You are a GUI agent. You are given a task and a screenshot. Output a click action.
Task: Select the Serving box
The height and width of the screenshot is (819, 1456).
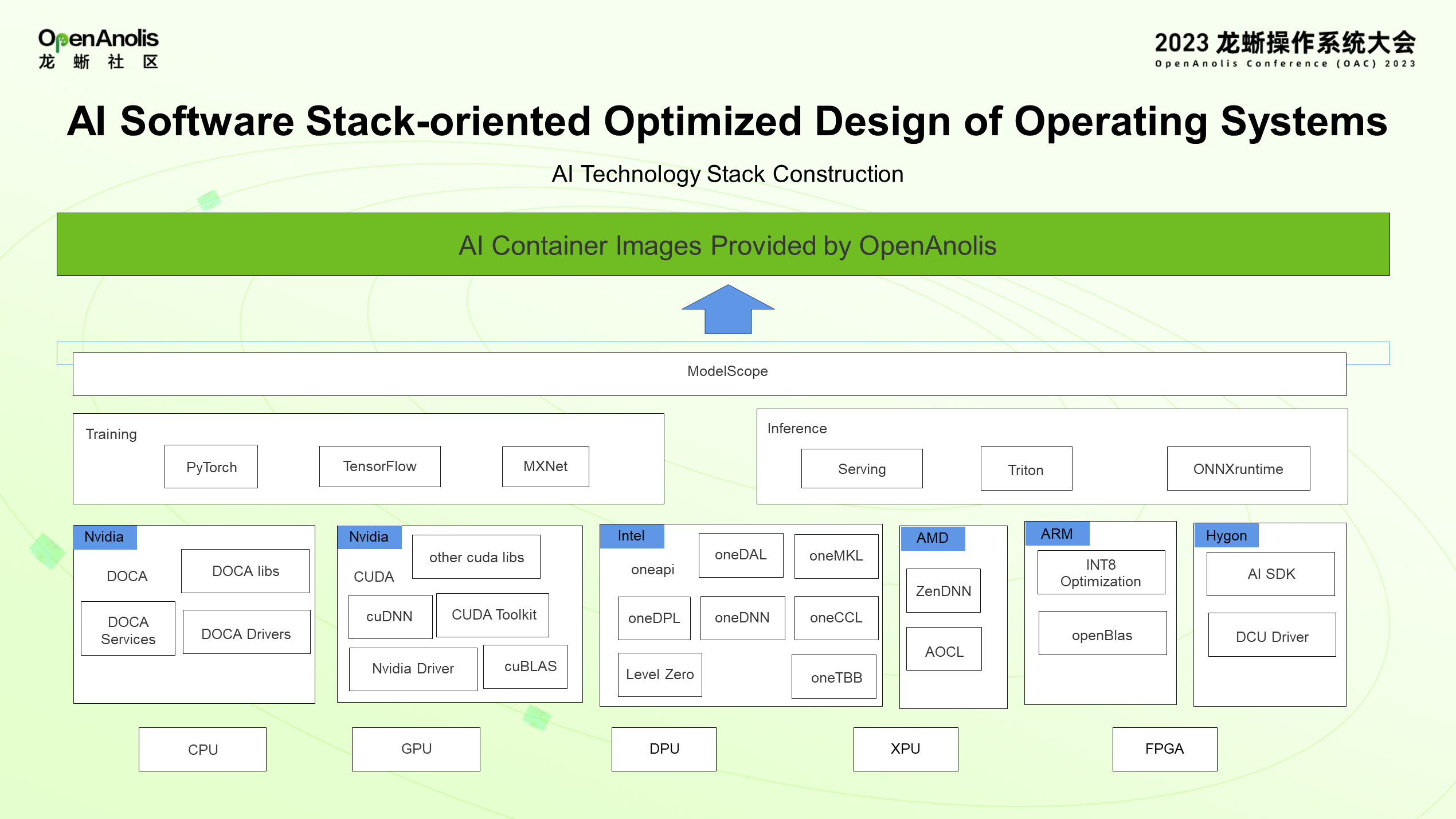pos(862,469)
